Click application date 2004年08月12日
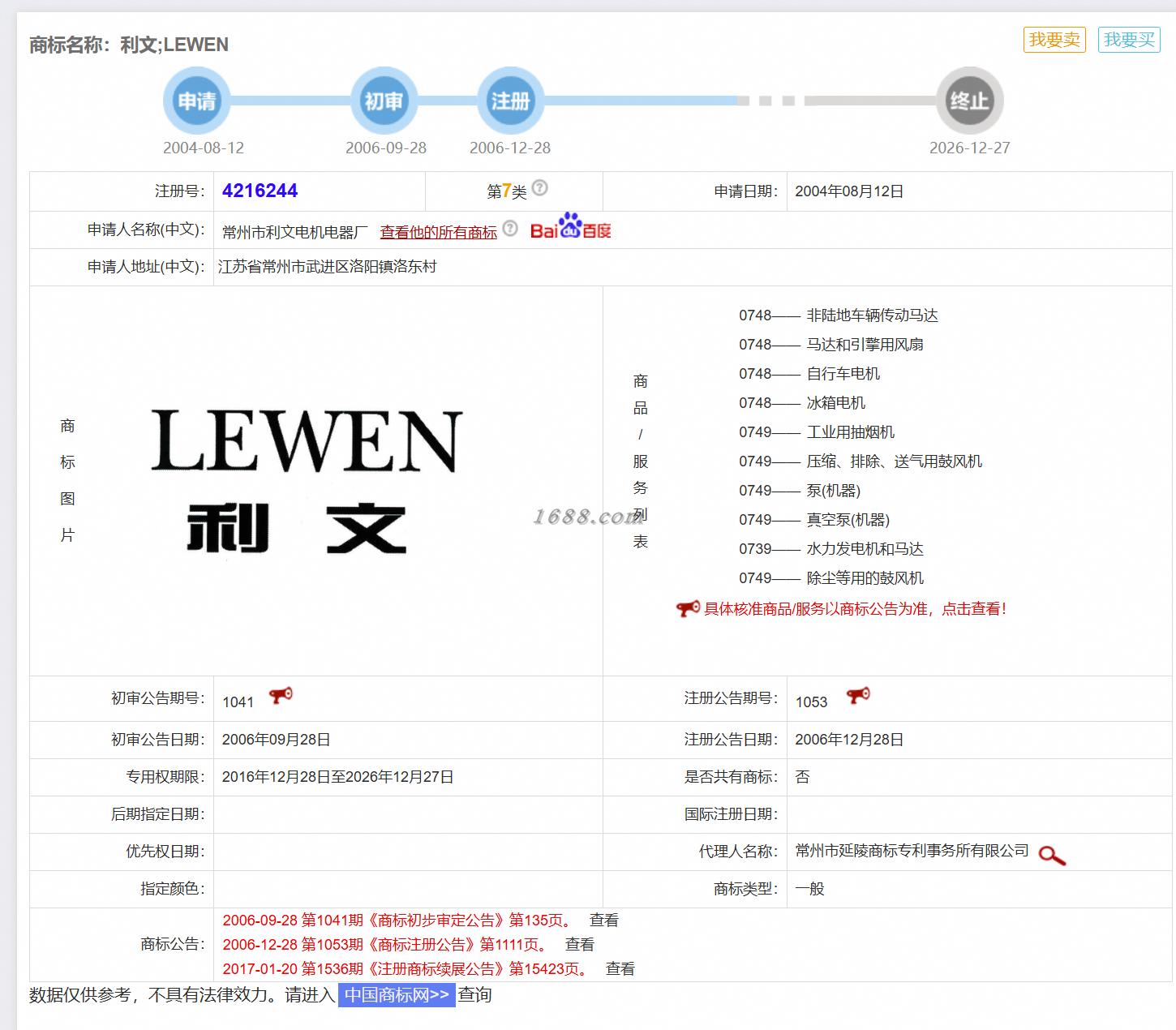This screenshot has width=1176, height=1030. tap(849, 191)
